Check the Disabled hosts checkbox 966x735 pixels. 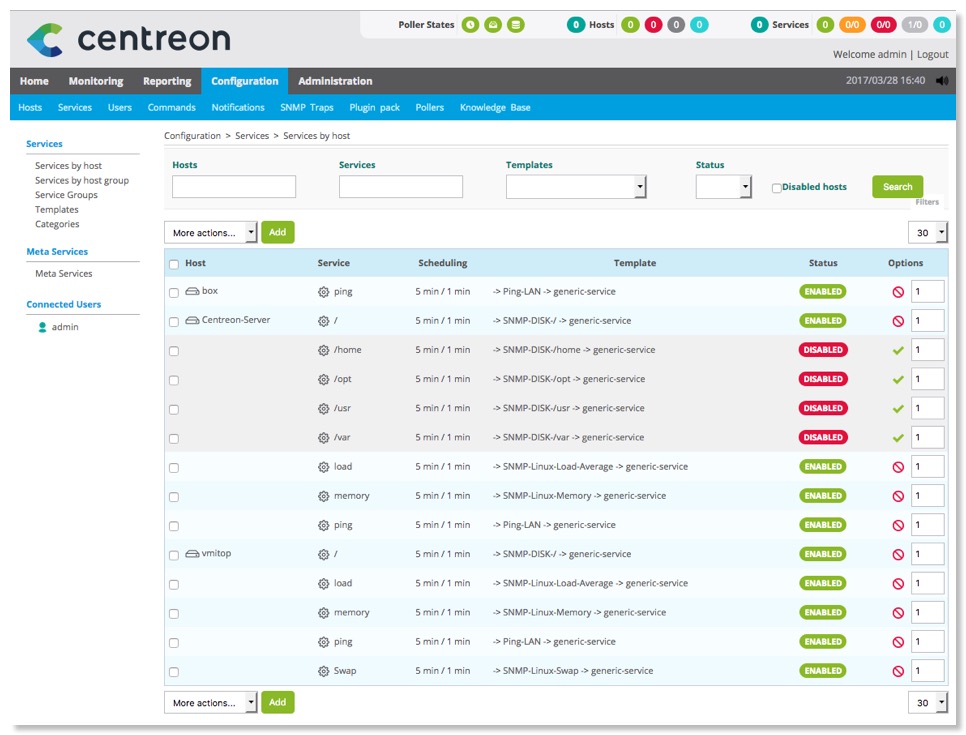(776, 188)
